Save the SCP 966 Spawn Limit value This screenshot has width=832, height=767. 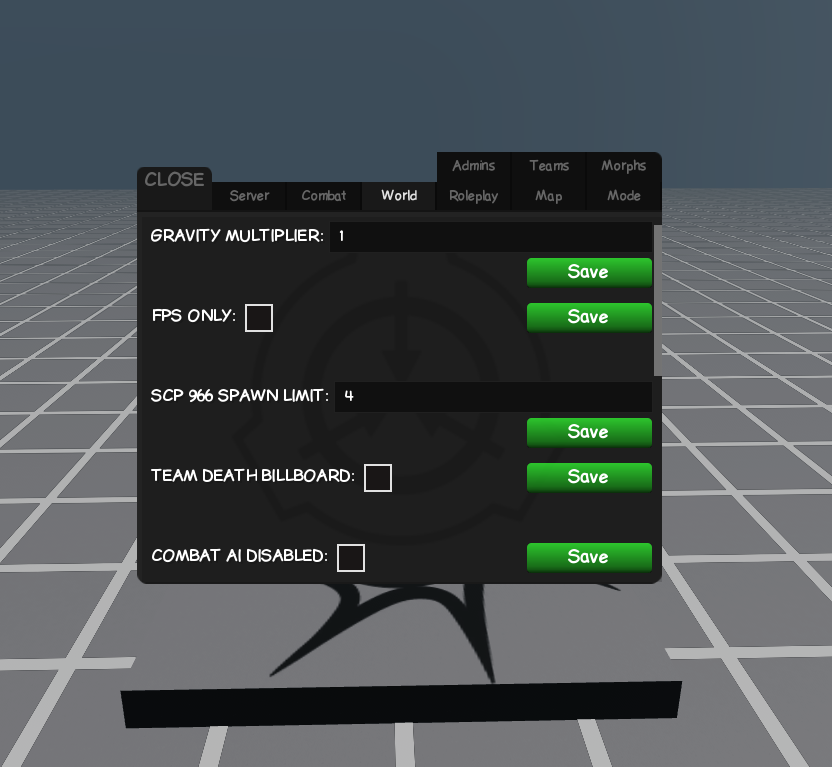point(589,432)
